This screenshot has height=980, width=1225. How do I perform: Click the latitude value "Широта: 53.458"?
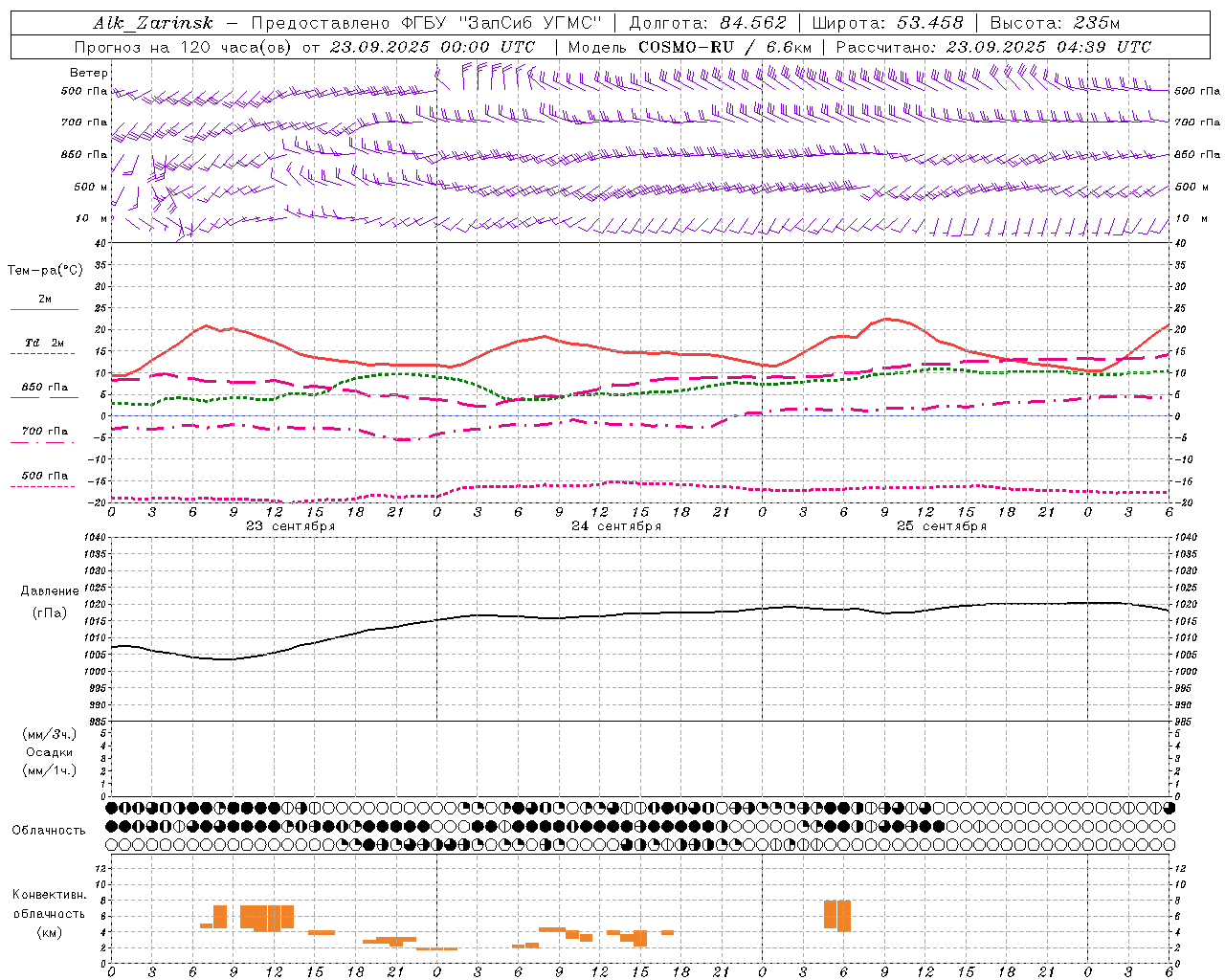[887, 23]
